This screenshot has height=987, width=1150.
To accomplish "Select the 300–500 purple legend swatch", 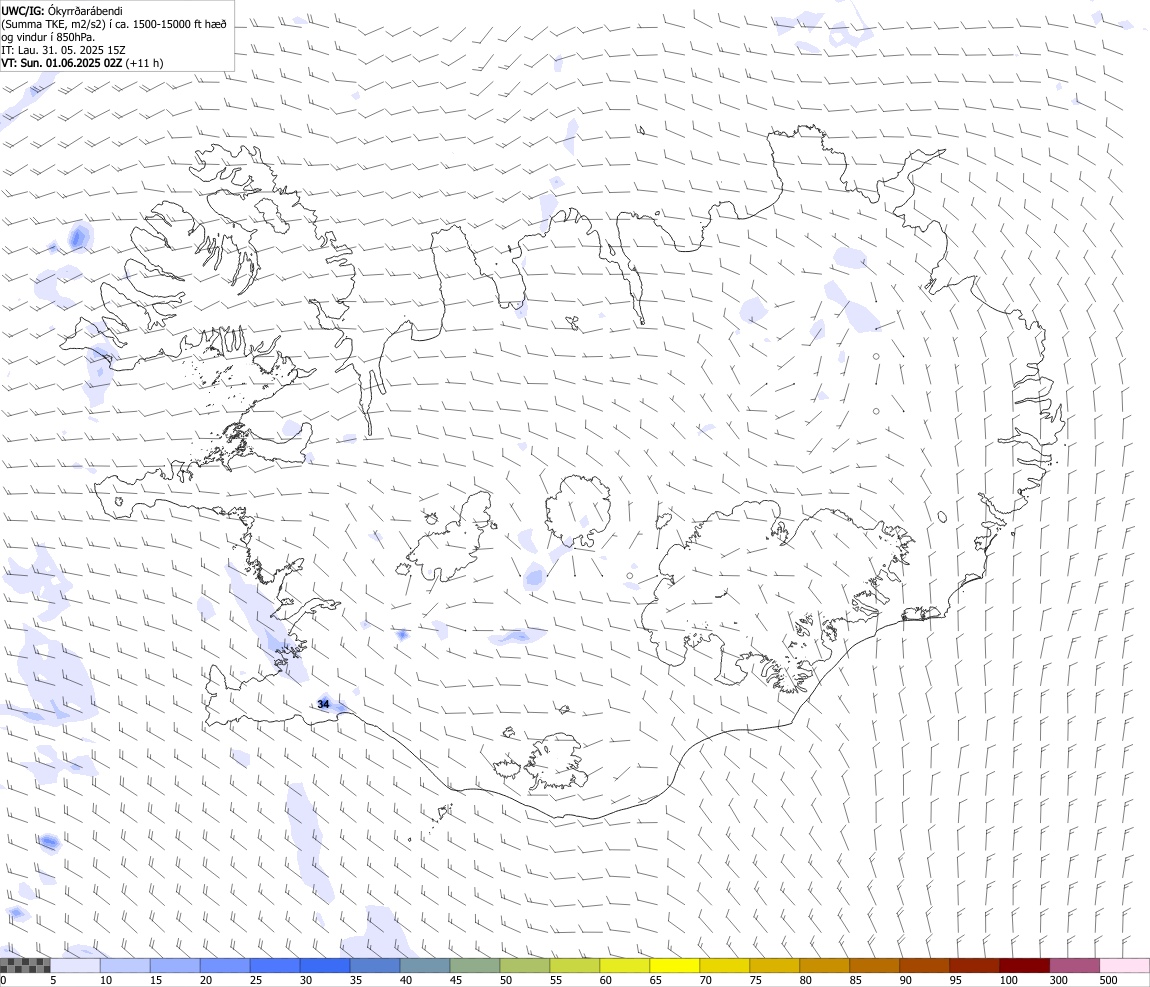I will [1074, 966].
